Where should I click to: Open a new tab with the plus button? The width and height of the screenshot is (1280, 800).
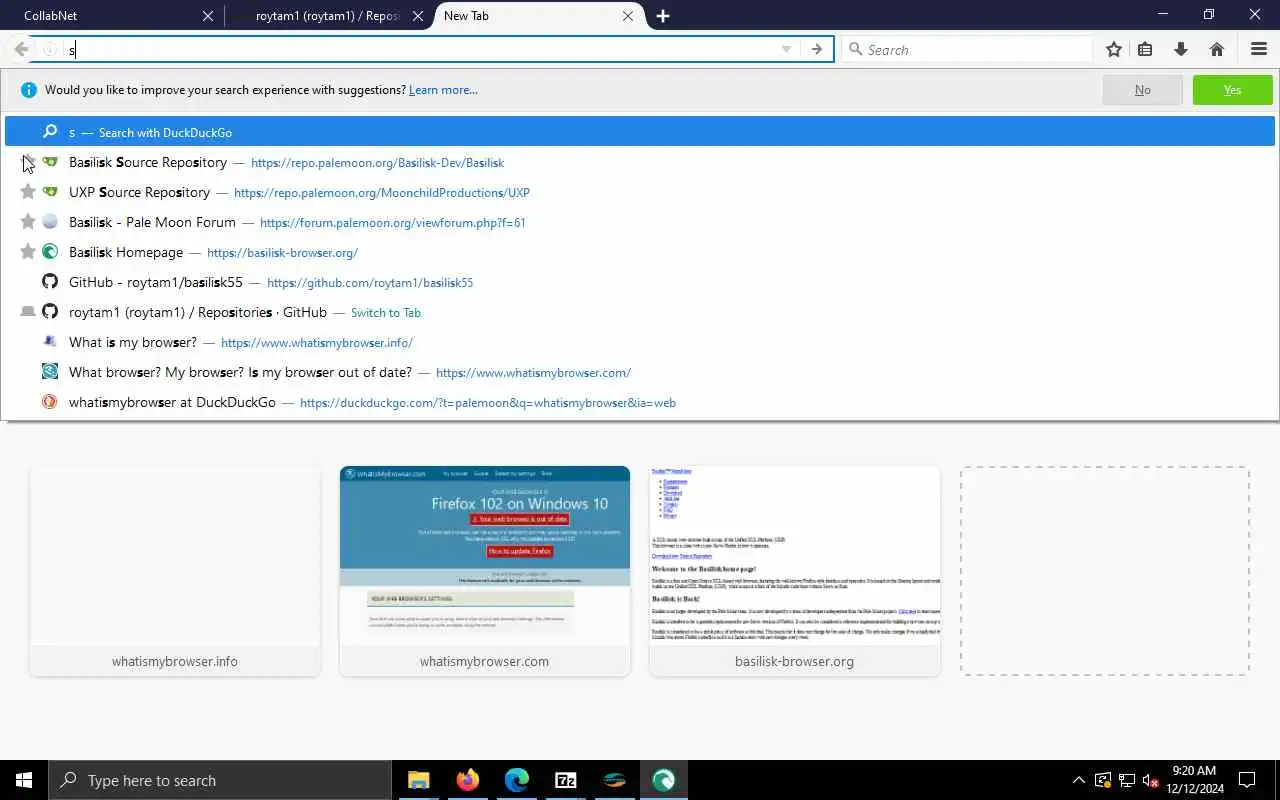pyautogui.click(x=663, y=16)
